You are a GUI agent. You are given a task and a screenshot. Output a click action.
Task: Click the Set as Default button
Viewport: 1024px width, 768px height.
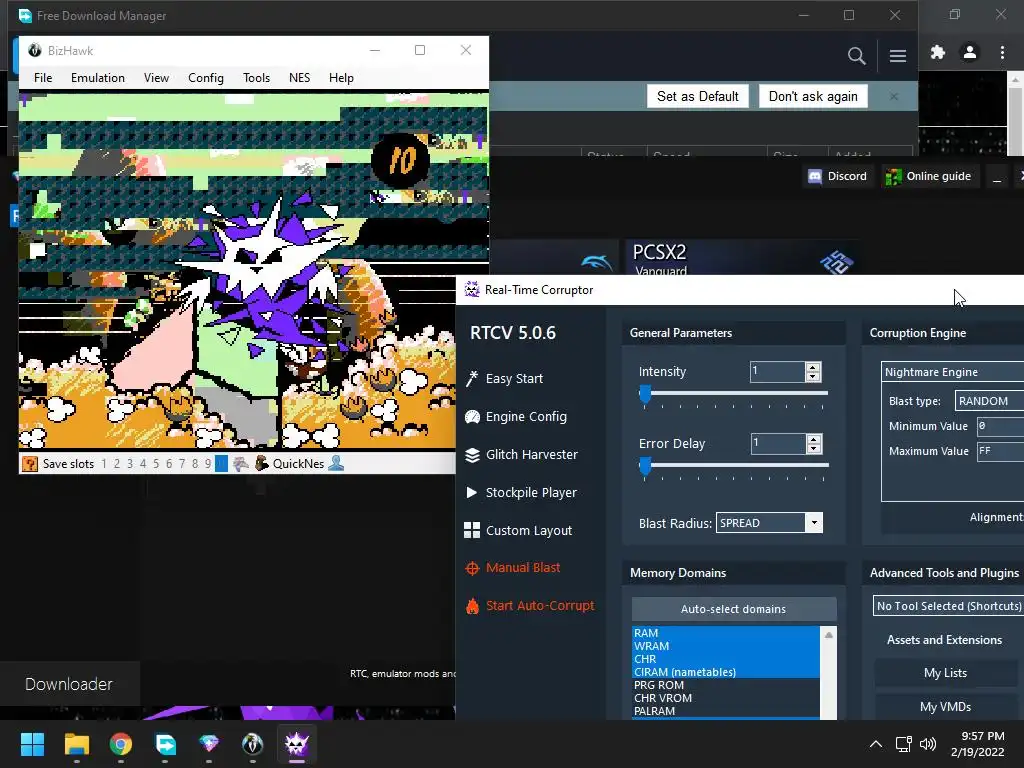point(697,97)
